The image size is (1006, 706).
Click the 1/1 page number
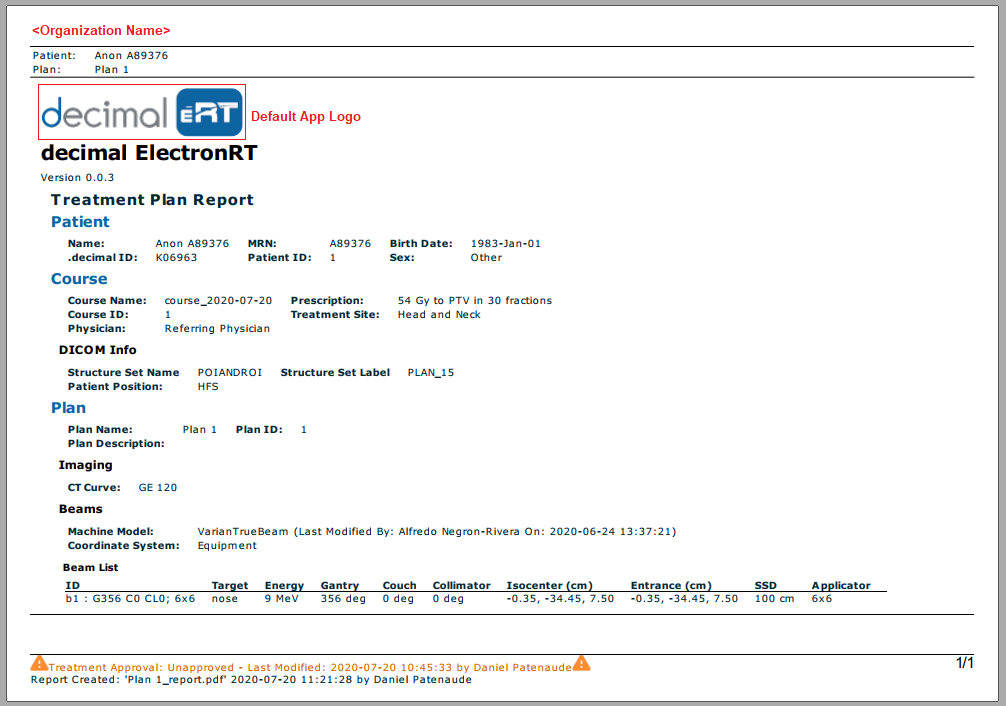pyautogui.click(x=964, y=663)
